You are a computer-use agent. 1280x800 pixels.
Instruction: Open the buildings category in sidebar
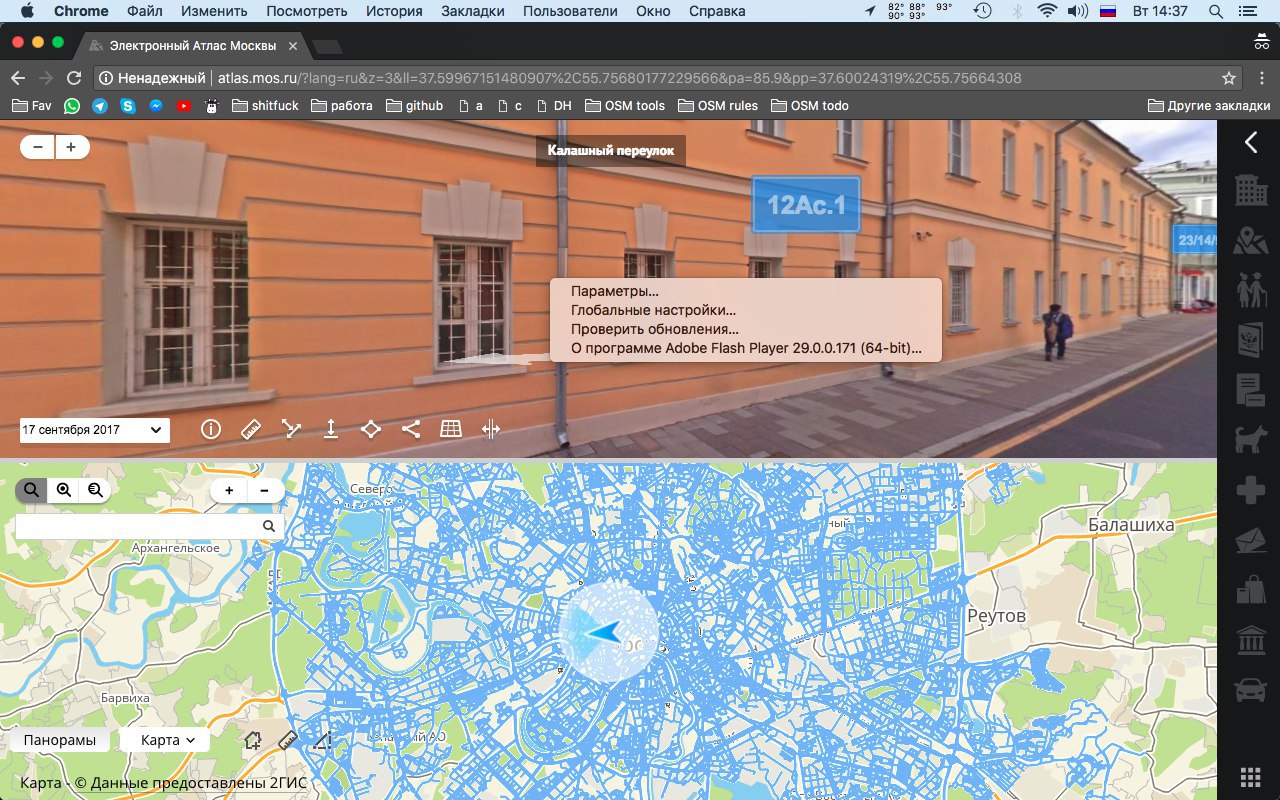pyautogui.click(x=1251, y=190)
